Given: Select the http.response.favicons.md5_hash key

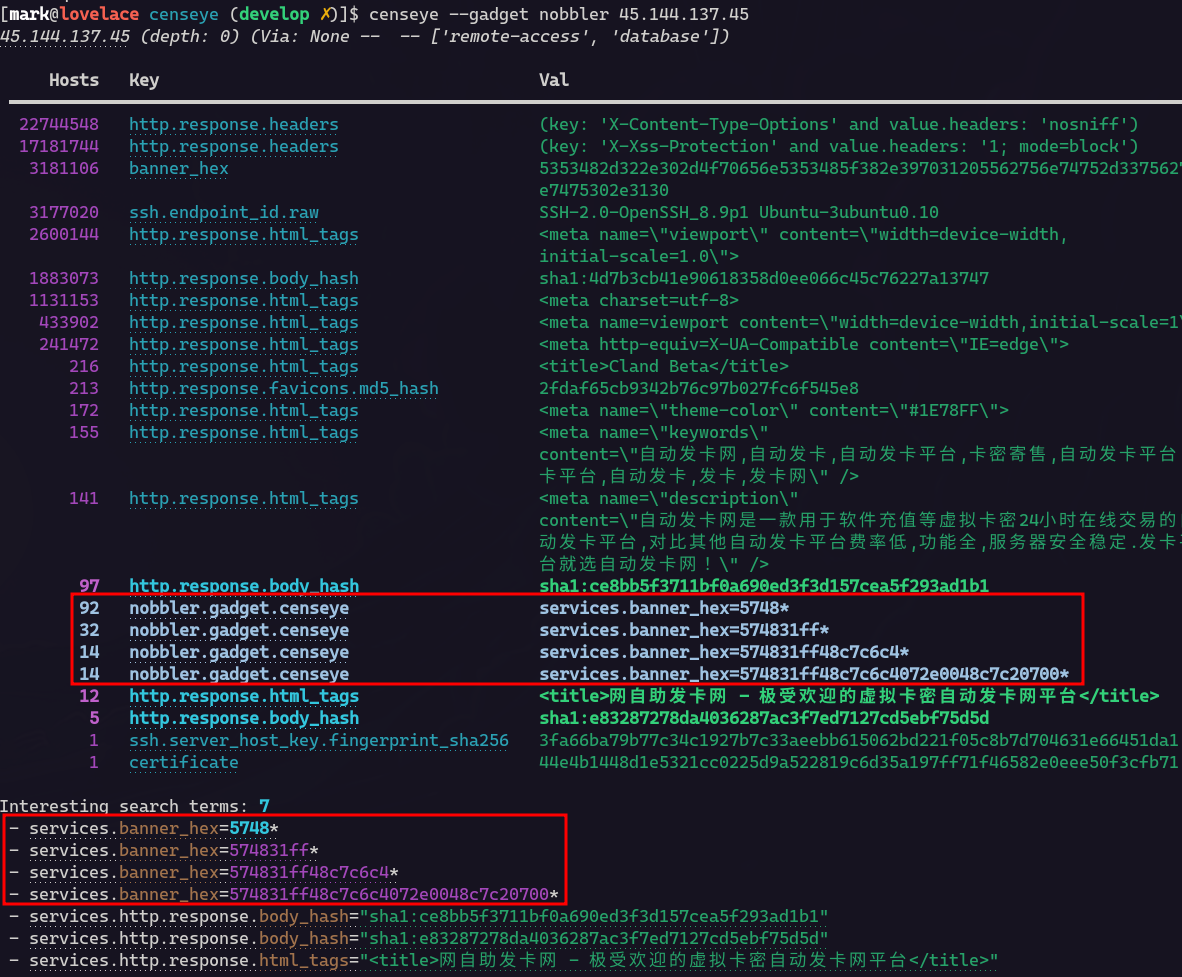Looking at the screenshot, I should click(x=283, y=388).
